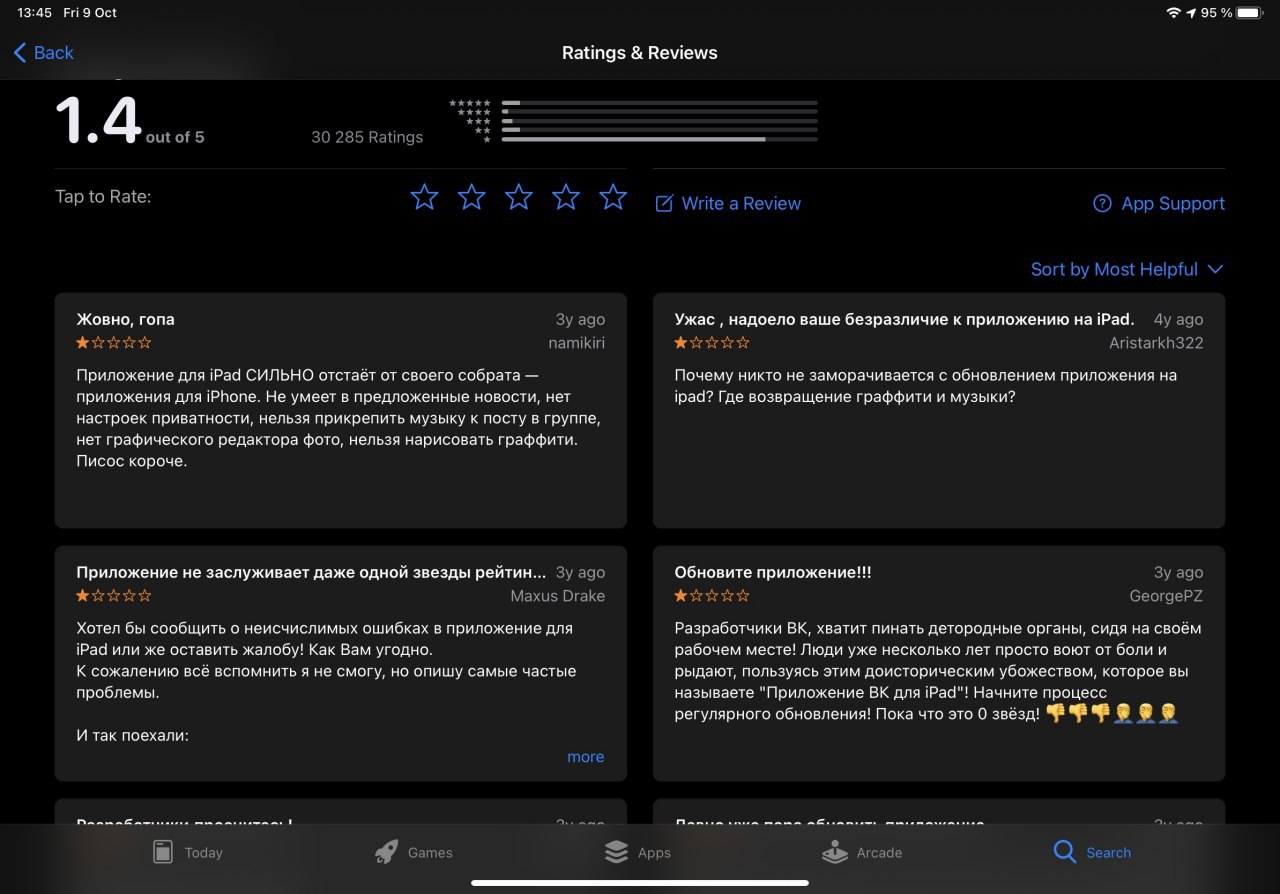
Task: Open the Arcade tab
Action: pyautogui.click(x=862, y=853)
